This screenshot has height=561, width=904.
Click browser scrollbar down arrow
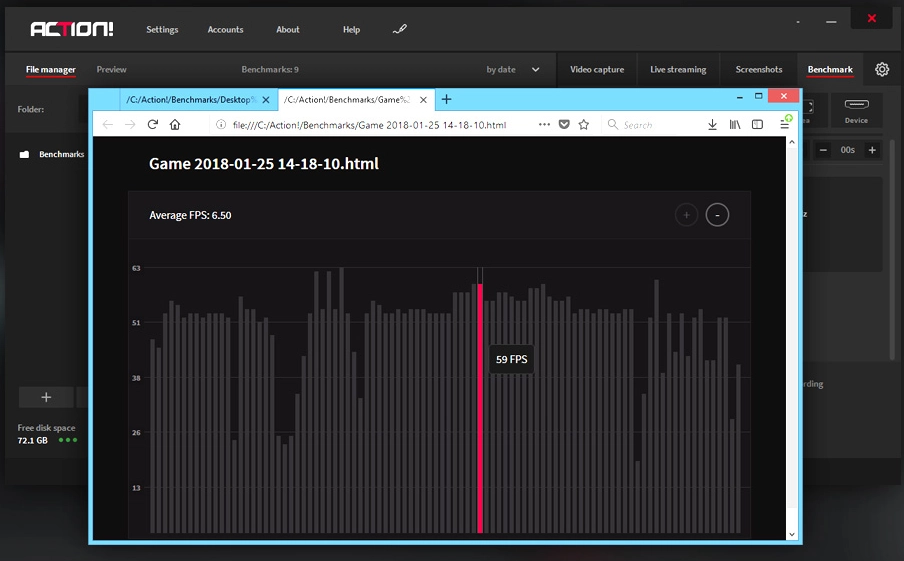coord(792,534)
